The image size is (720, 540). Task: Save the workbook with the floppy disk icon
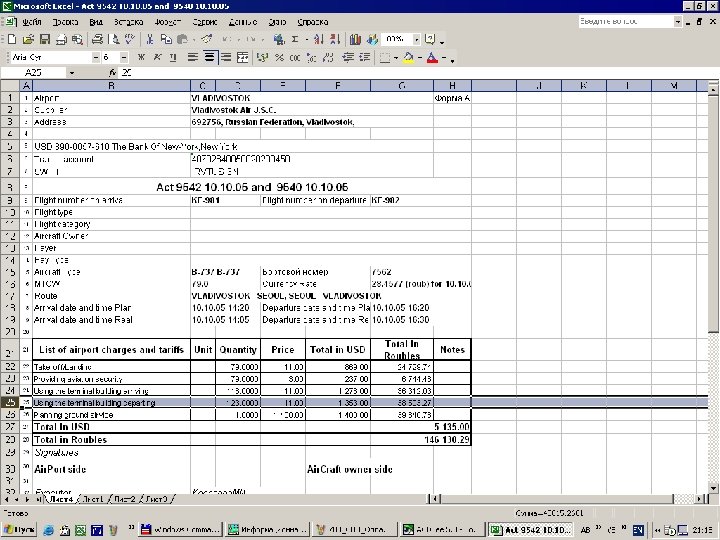pyautogui.click(x=45, y=39)
